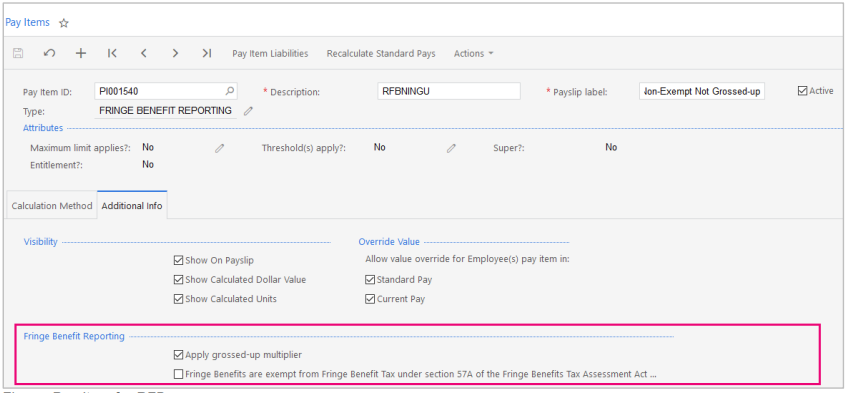Switch to Calculation Method tab
The height and width of the screenshot is (393, 847).
52,206
